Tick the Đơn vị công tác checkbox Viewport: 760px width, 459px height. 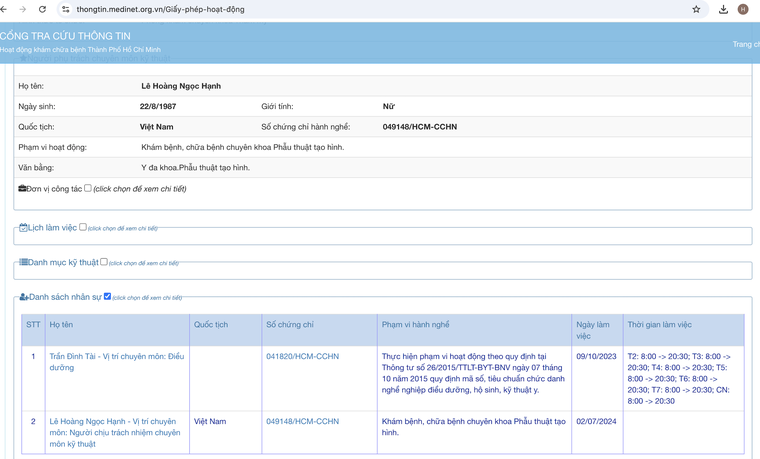point(88,188)
